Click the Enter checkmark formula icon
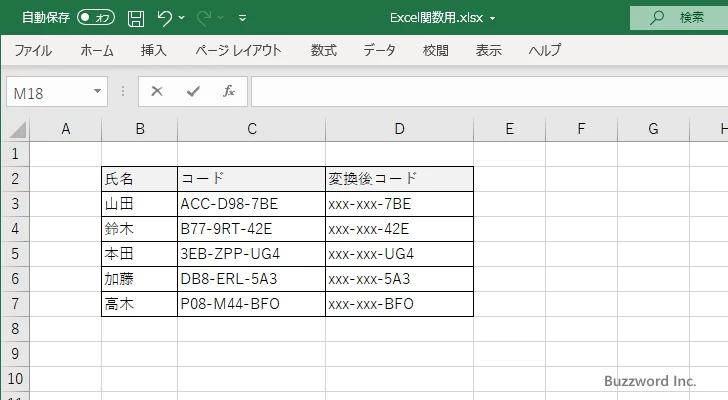 [193, 91]
